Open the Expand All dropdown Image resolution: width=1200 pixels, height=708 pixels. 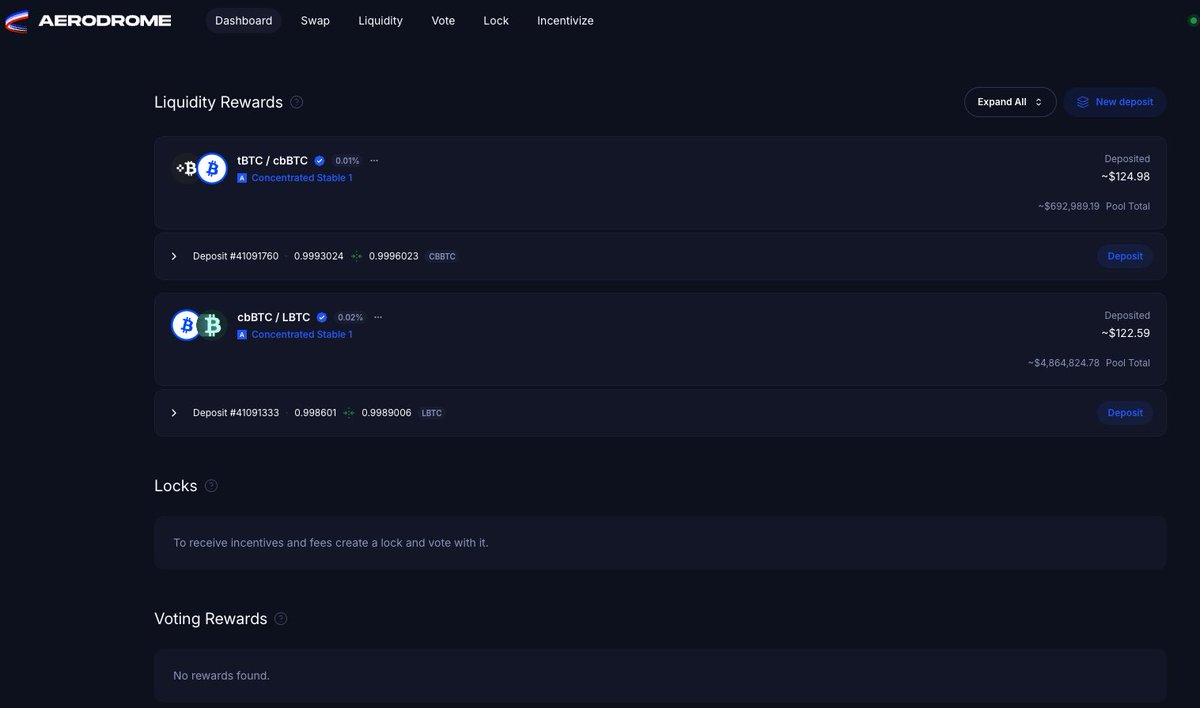[1010, 102]
